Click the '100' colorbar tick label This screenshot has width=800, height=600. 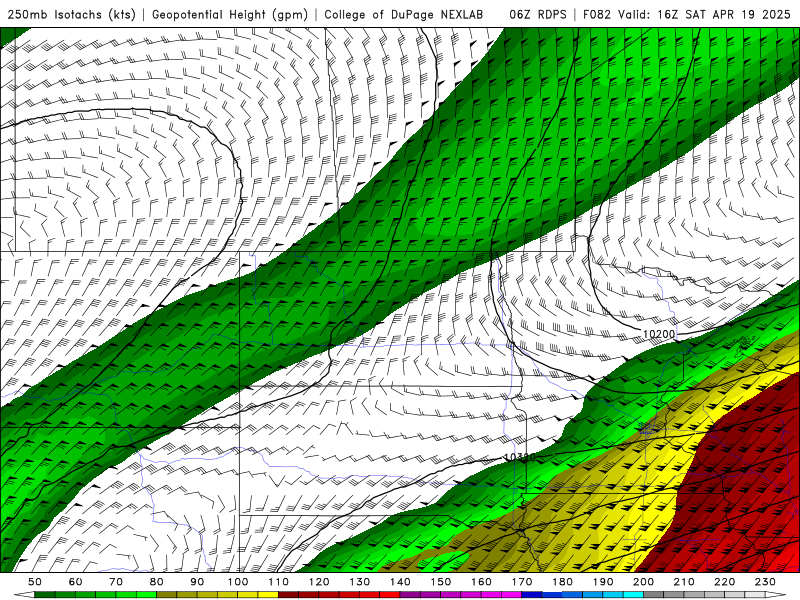(x=238, y=582)
